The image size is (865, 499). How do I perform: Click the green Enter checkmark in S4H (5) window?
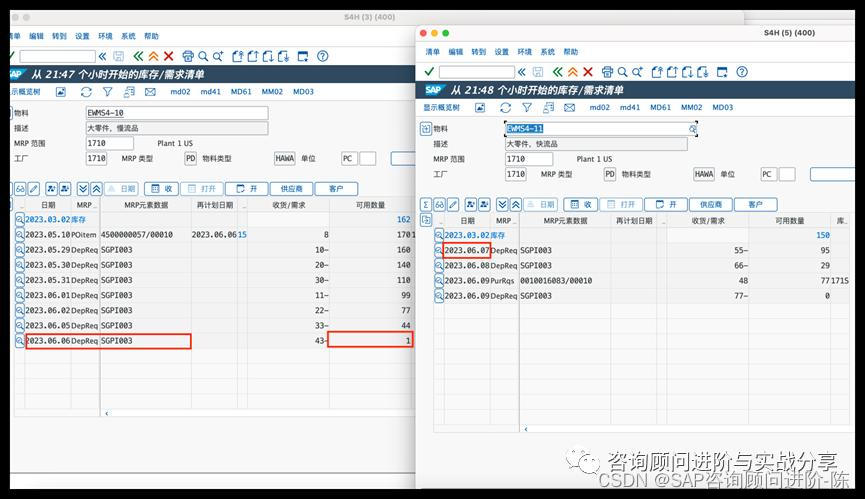pos(429,72)
